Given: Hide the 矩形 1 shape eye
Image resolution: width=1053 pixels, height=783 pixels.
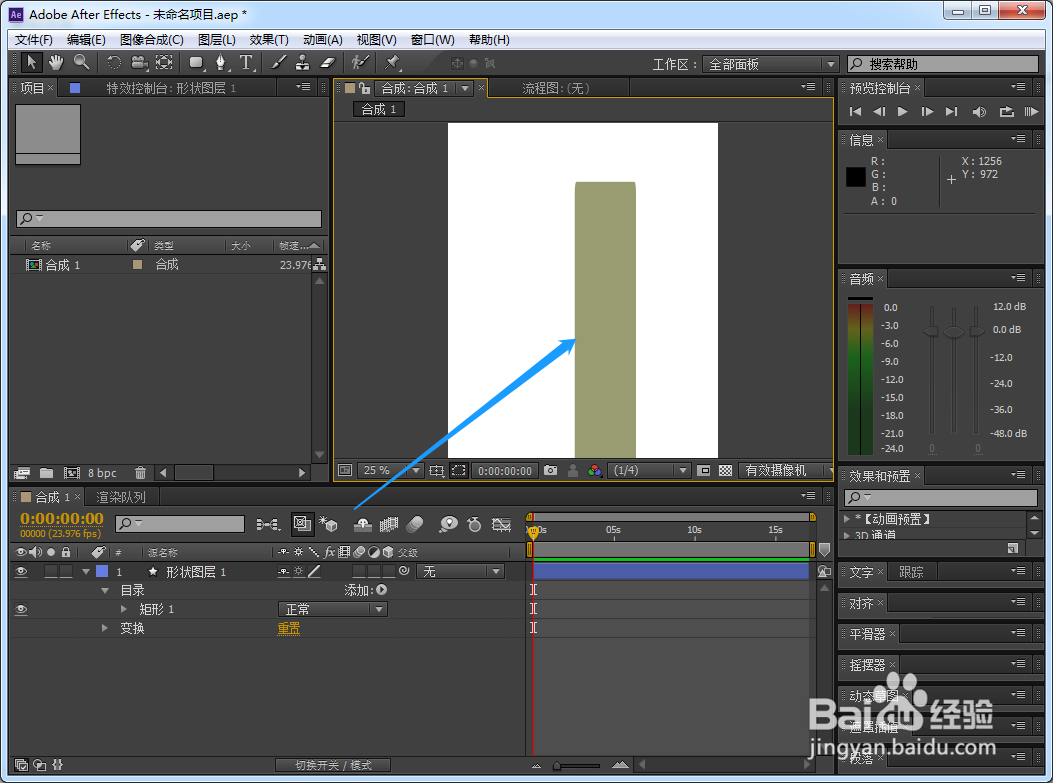Looking at the screenshot, I should [21, 609].
